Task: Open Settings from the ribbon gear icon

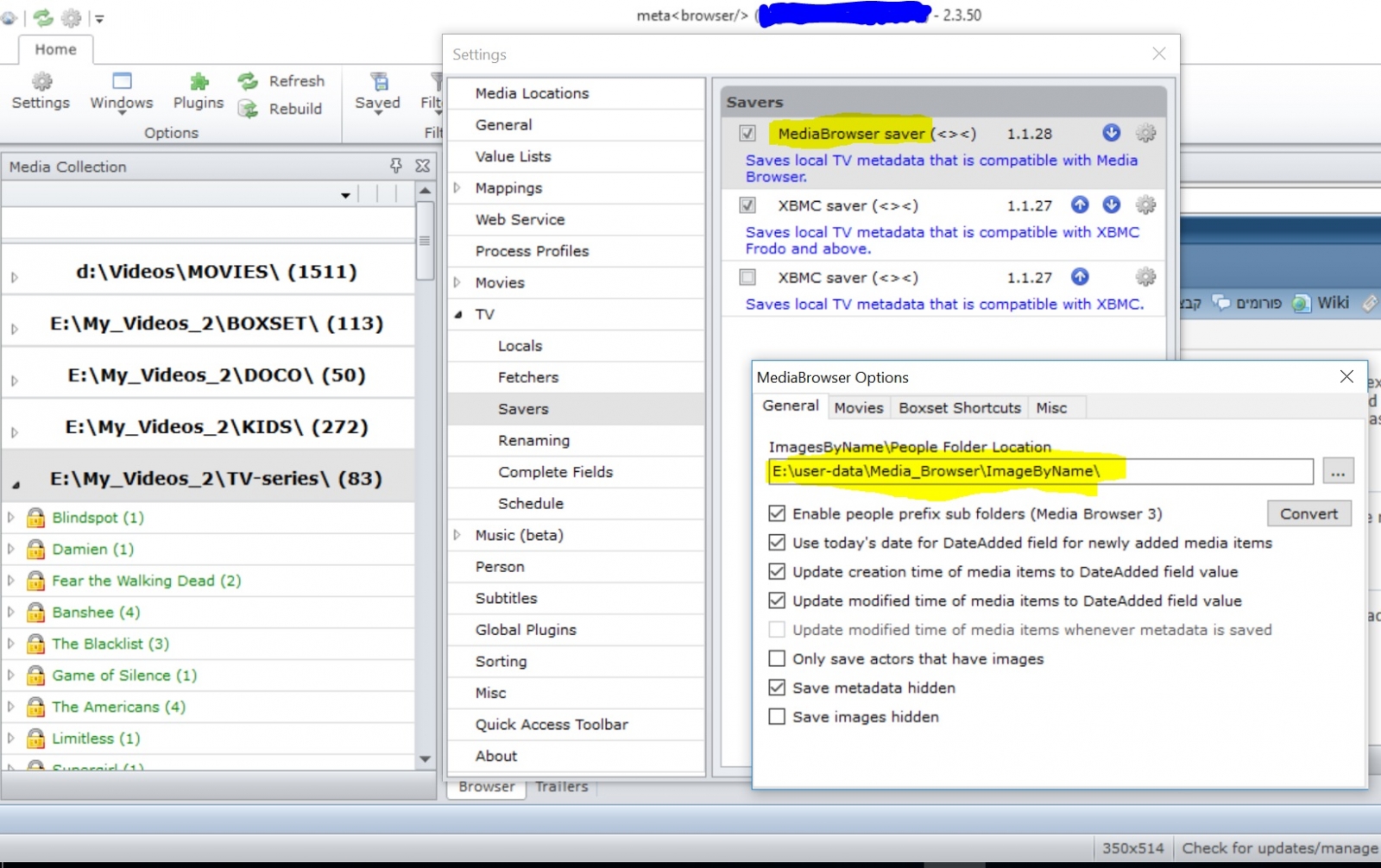Action: point(41,82)
